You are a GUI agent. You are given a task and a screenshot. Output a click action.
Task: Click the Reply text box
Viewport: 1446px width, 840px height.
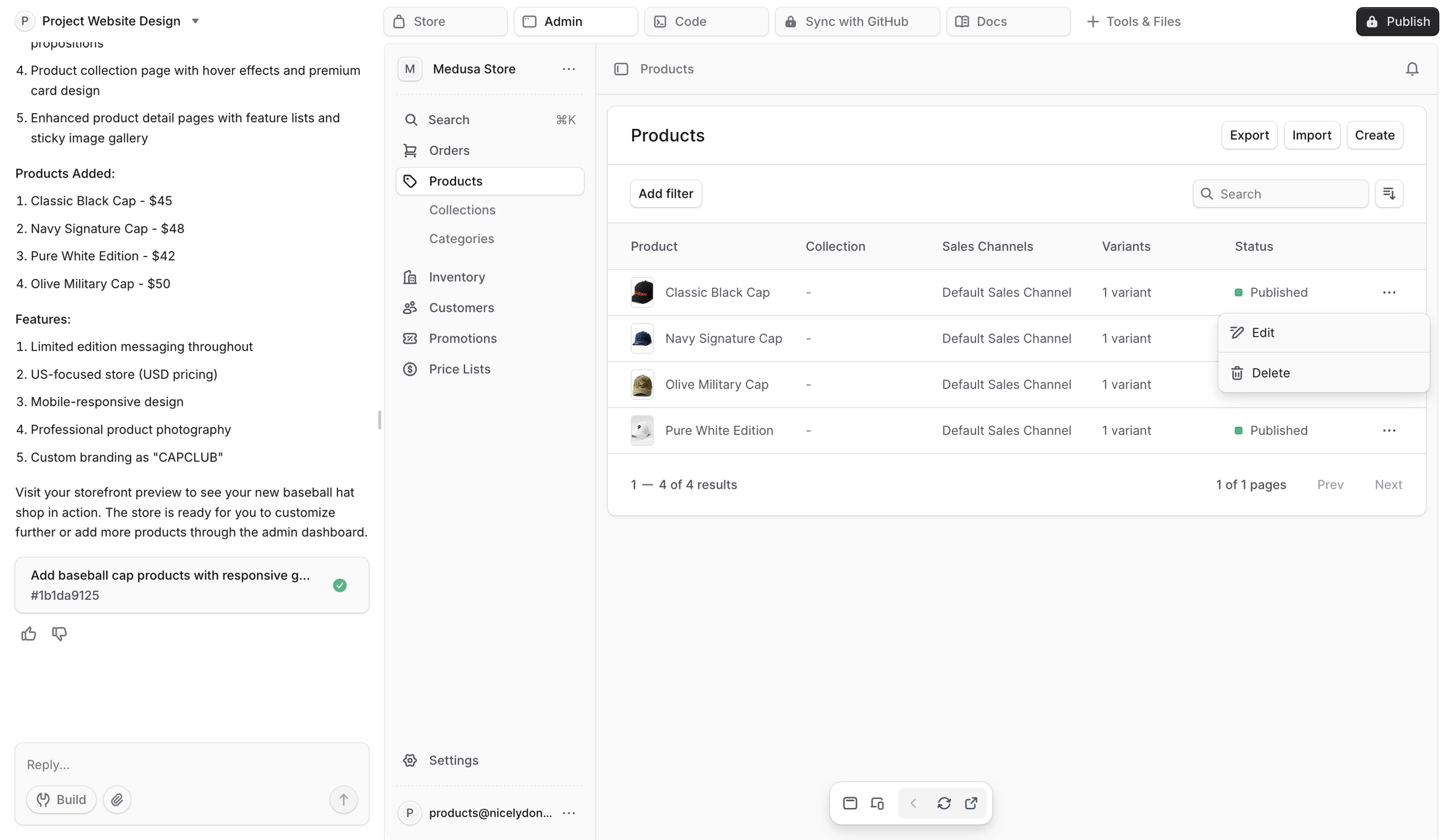pyautogui.click(x=192, y=764)
